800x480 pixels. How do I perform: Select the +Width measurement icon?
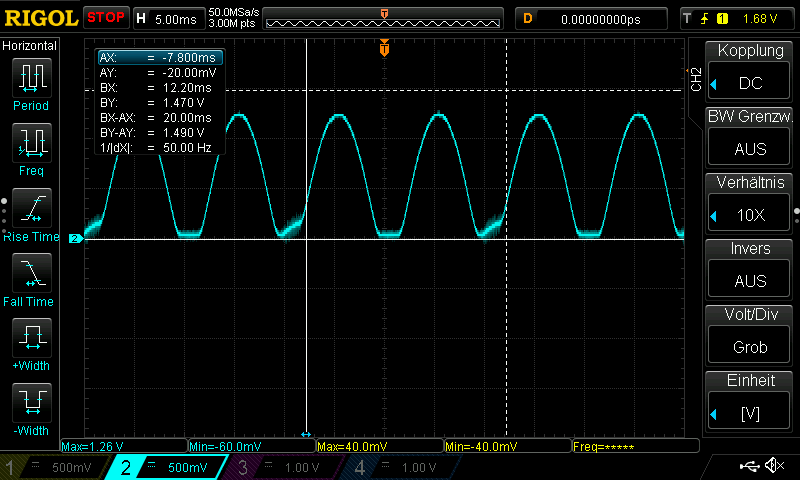[x=32, y=338]
